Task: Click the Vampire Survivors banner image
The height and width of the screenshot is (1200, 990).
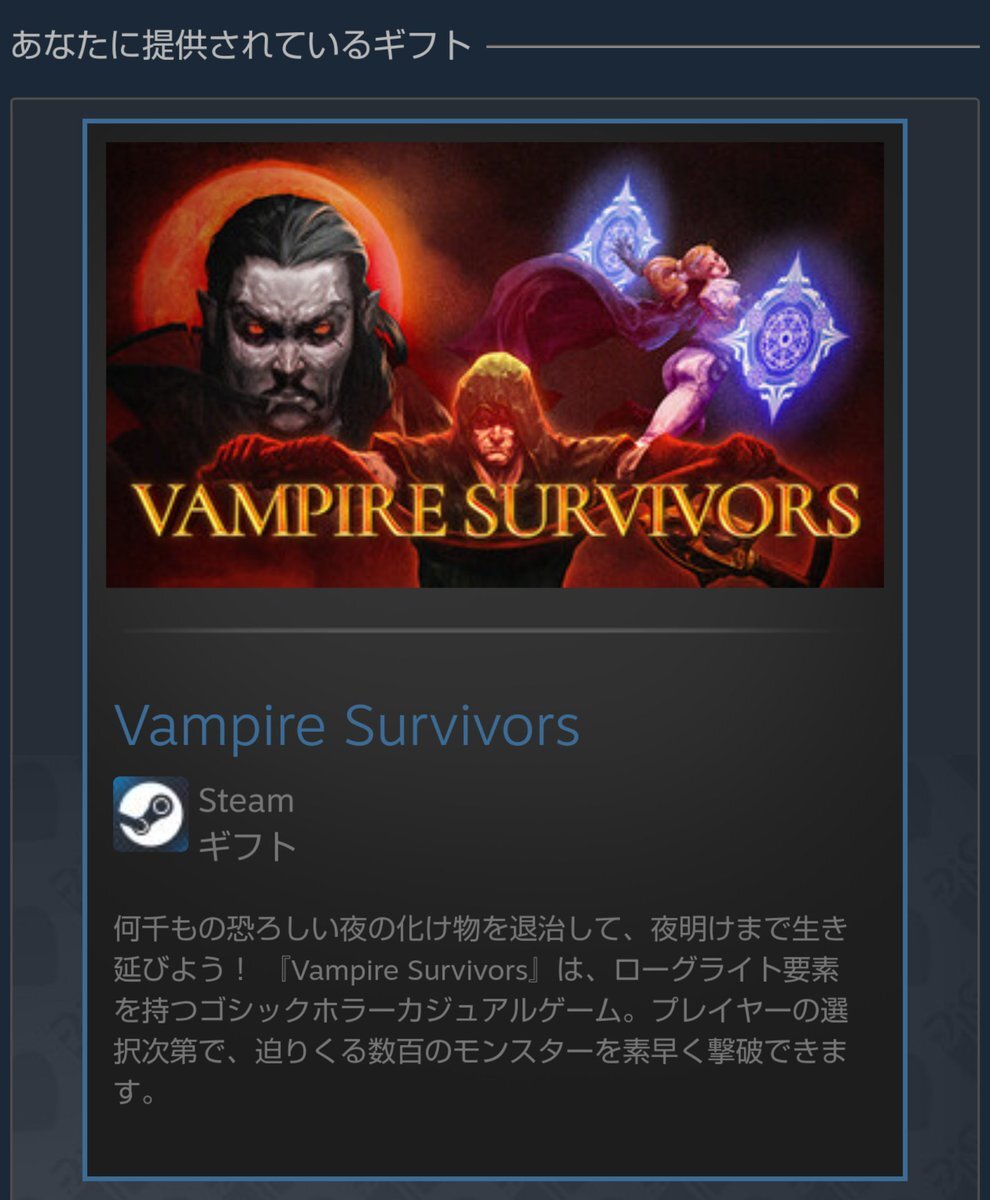Action: [495, 365]
